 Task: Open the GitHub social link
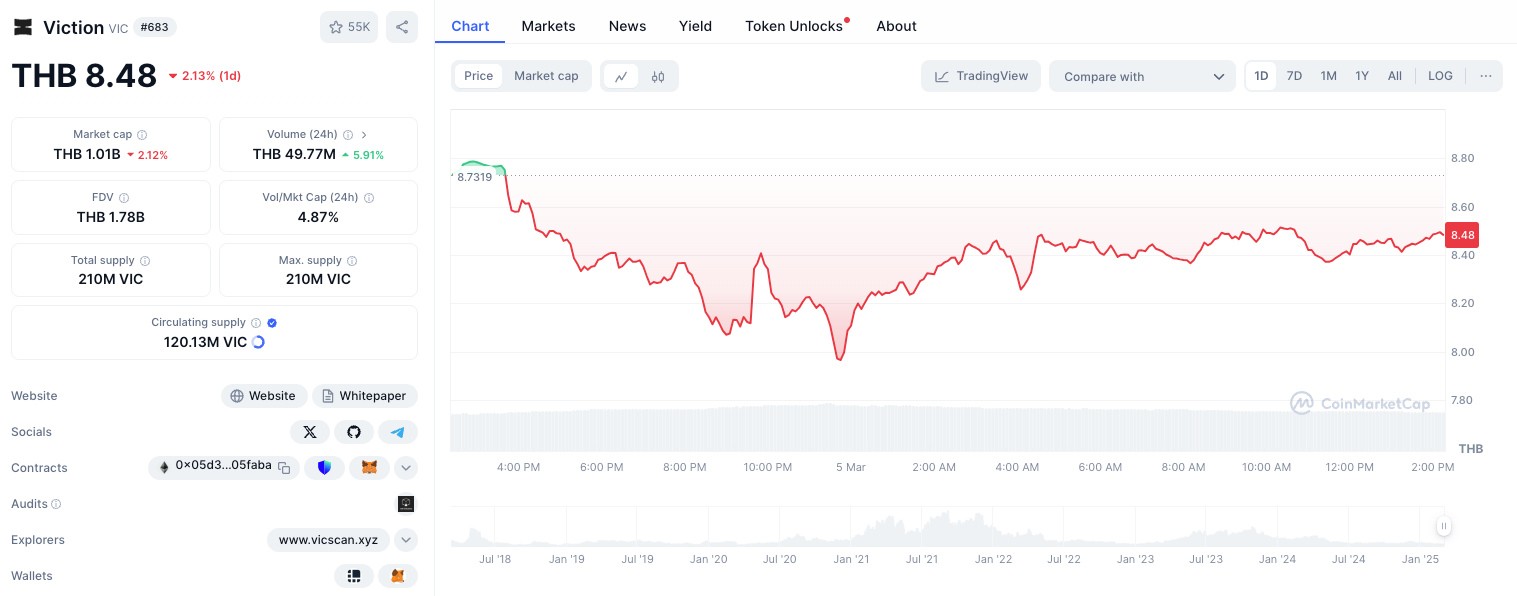(354, 432)
